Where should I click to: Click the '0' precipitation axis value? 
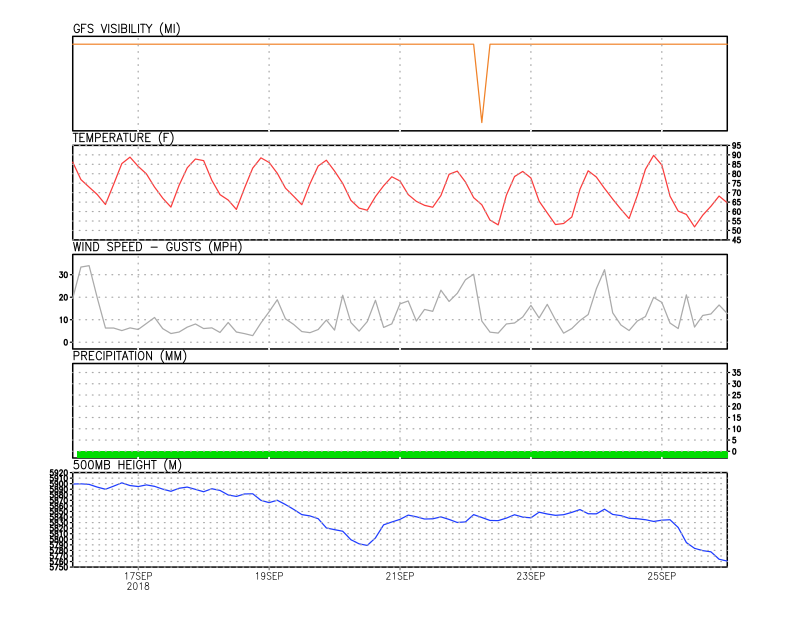click(x=734, y=452)
